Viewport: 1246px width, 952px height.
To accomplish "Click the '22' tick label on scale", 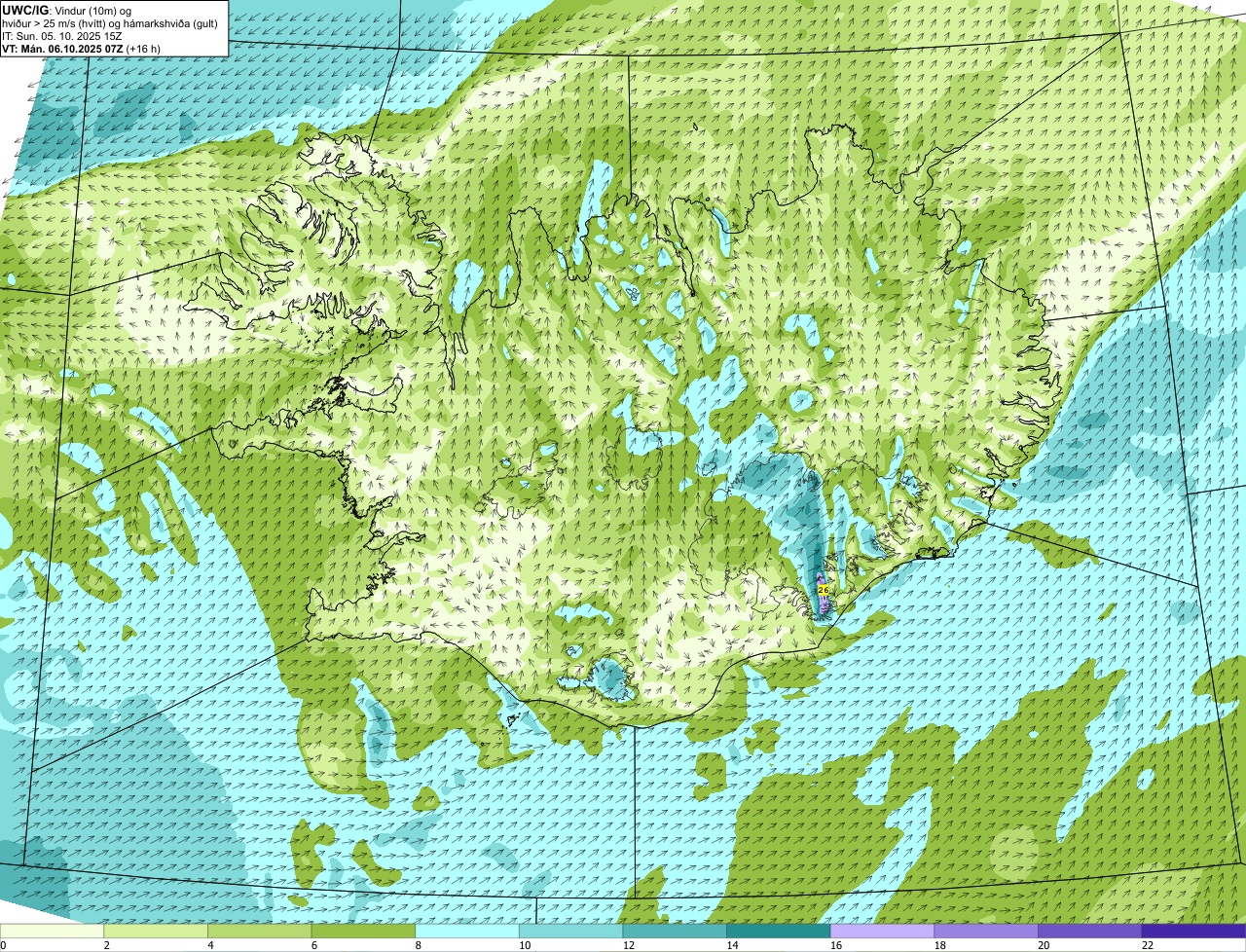I will click(x=1148, y=944).
